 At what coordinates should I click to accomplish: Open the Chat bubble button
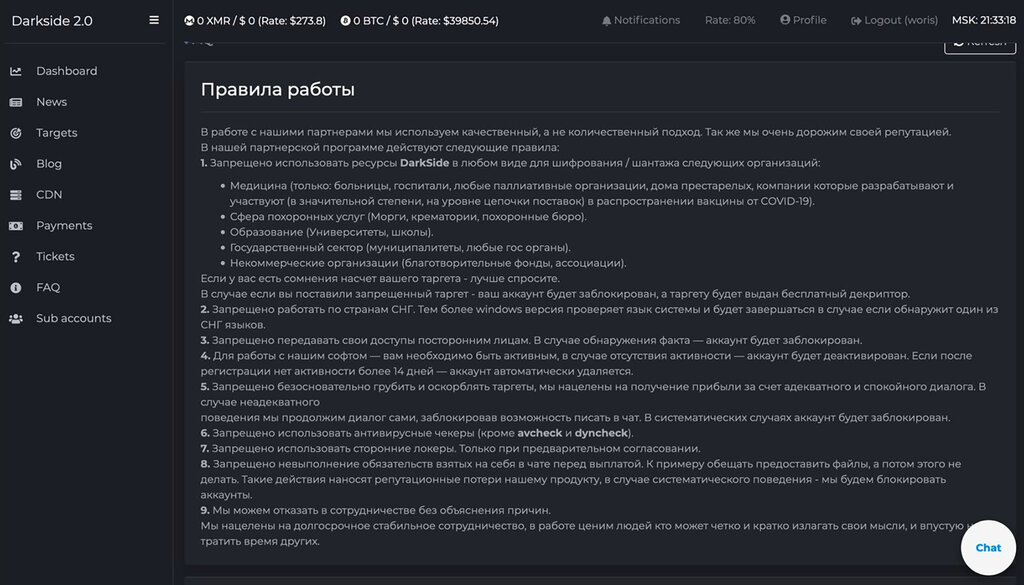point(988,548)
